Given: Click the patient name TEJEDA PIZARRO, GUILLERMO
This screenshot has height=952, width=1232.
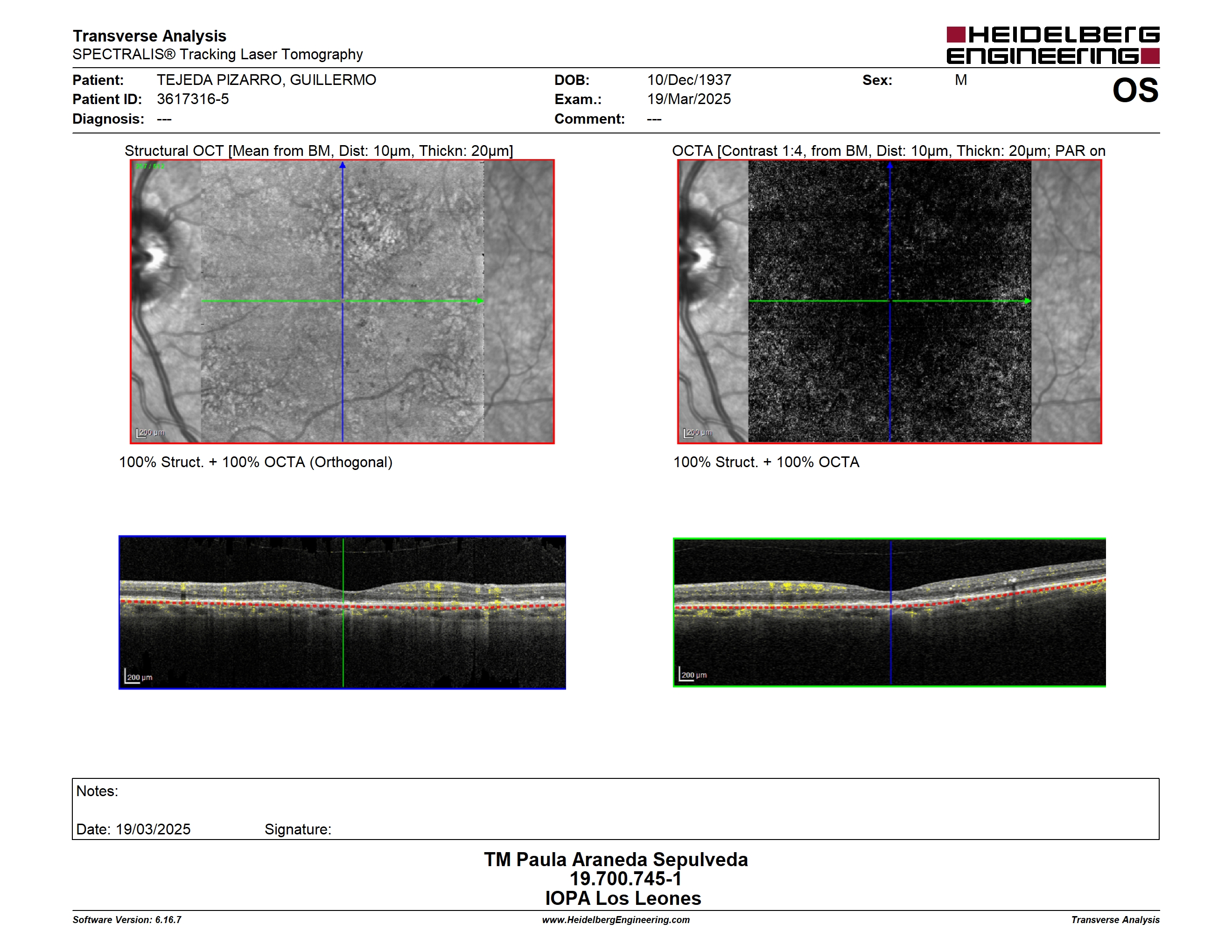Looking at the screenshot, I should click(266, 80).
